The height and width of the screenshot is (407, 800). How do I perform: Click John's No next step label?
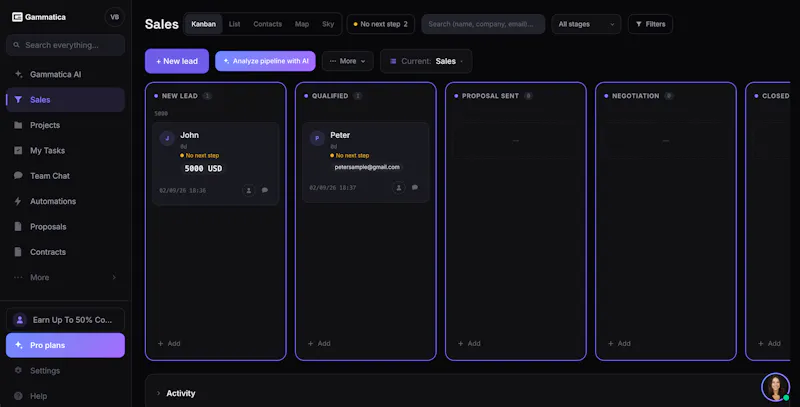coord(199,156)
